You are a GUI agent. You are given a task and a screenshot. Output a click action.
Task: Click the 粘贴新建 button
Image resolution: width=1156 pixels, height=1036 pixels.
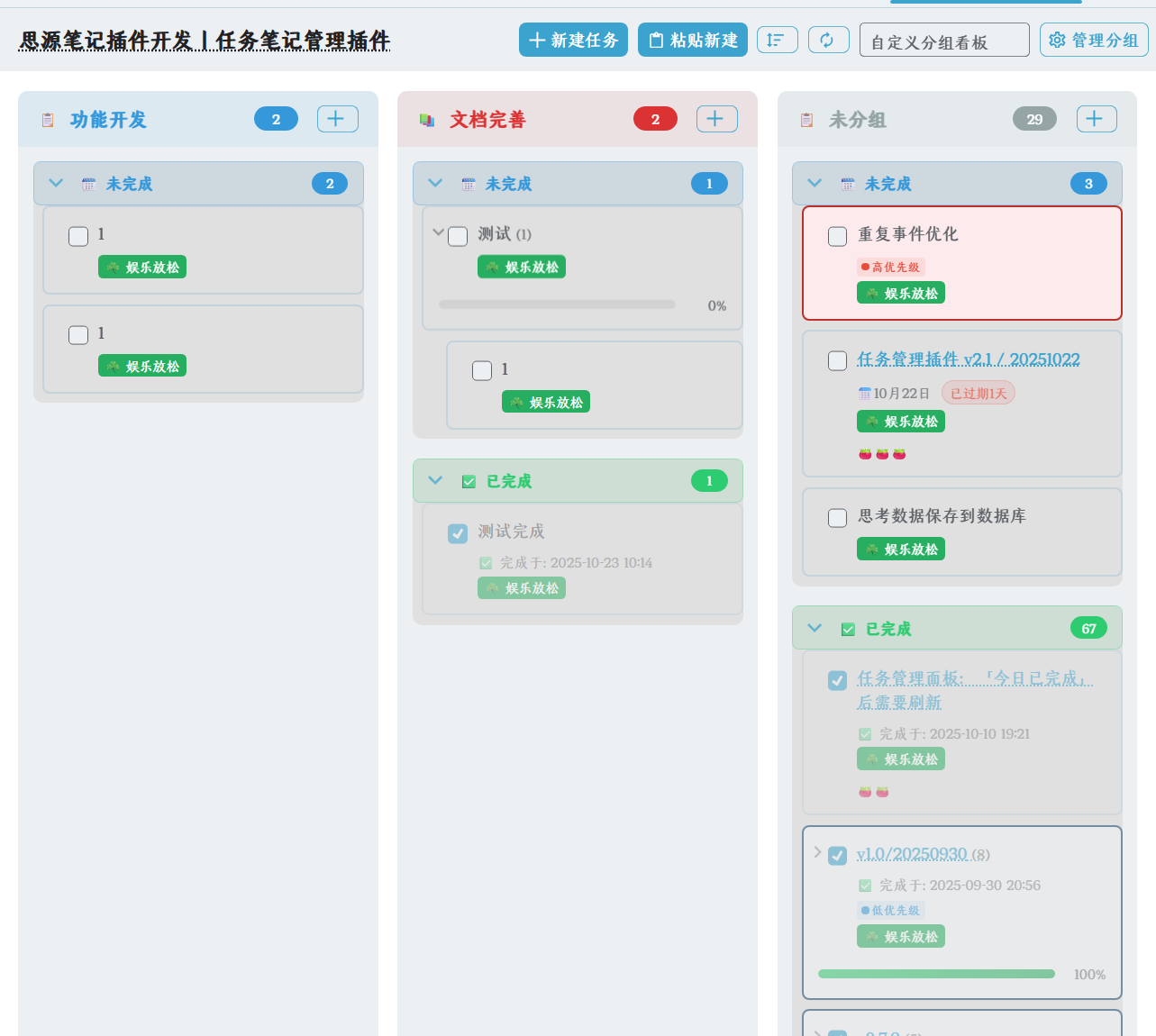tap(692, 40)
